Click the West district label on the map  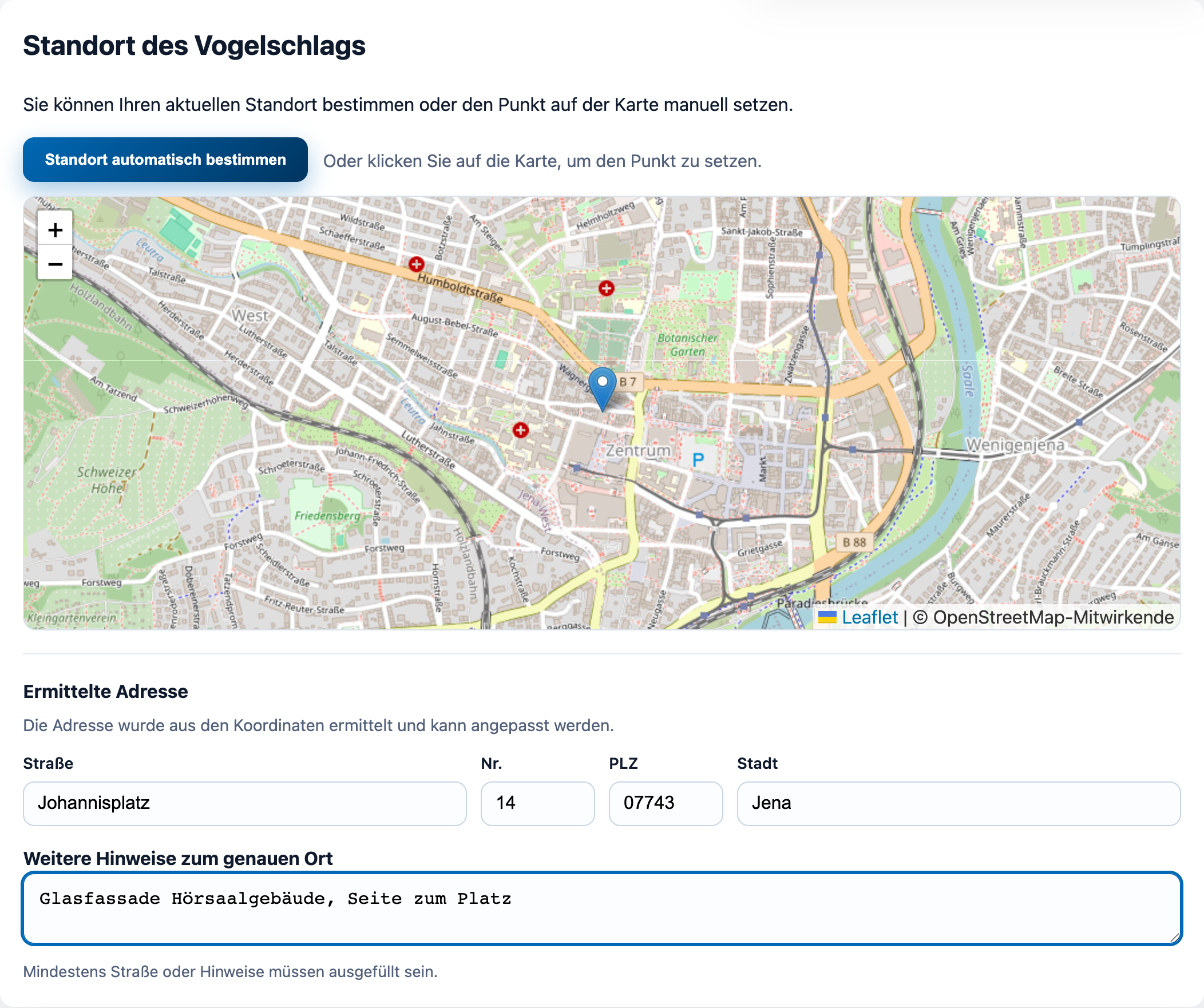pos(250,316)
